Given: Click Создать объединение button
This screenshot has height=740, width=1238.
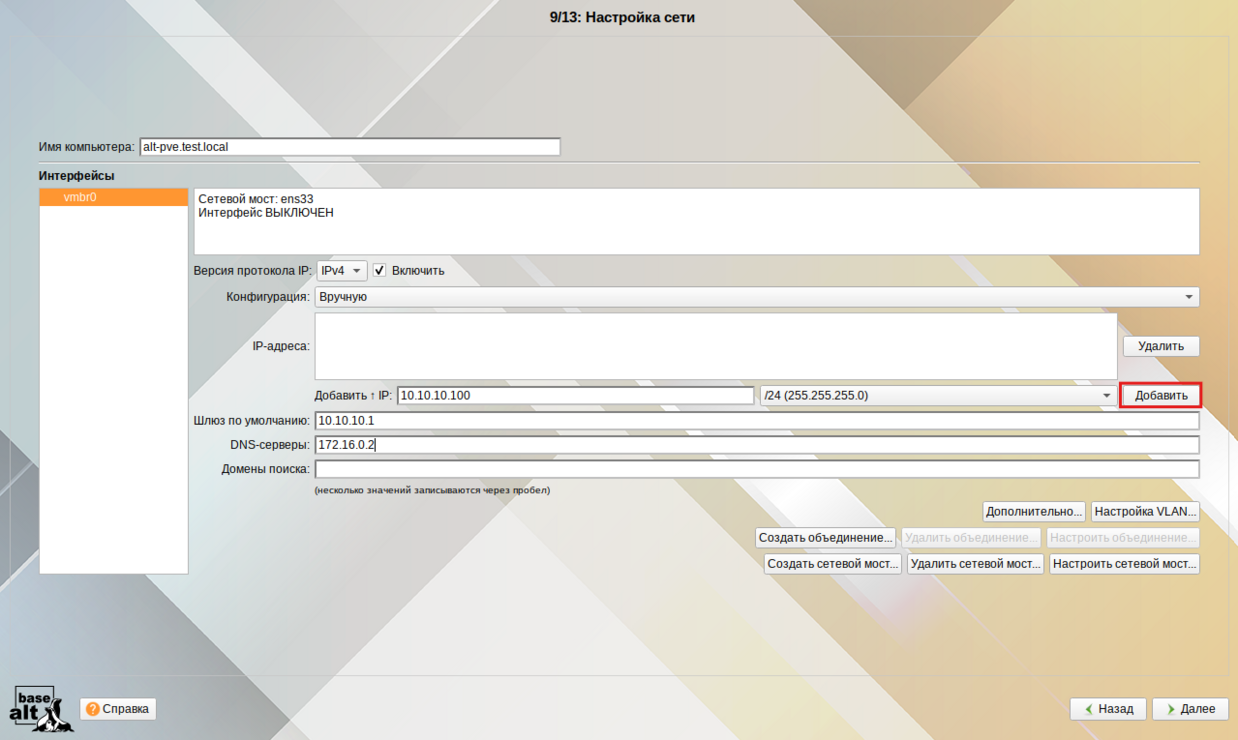Looking at the screenshot, I should point(825,538).
